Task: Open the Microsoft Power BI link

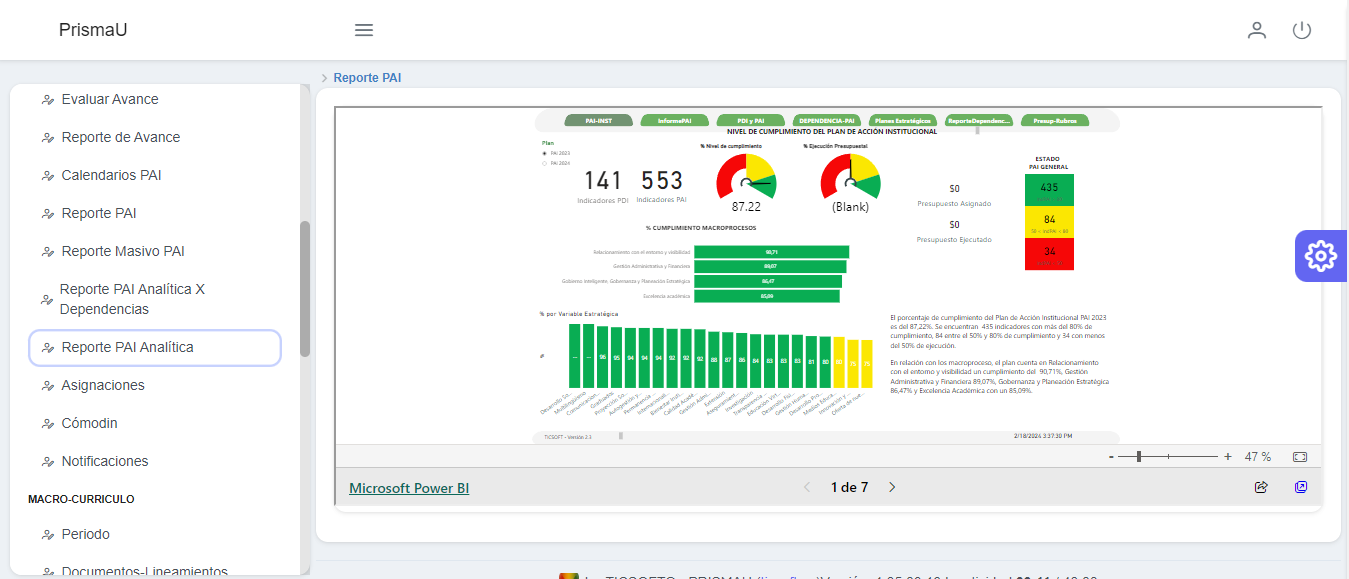Action: tap(408, 488)
